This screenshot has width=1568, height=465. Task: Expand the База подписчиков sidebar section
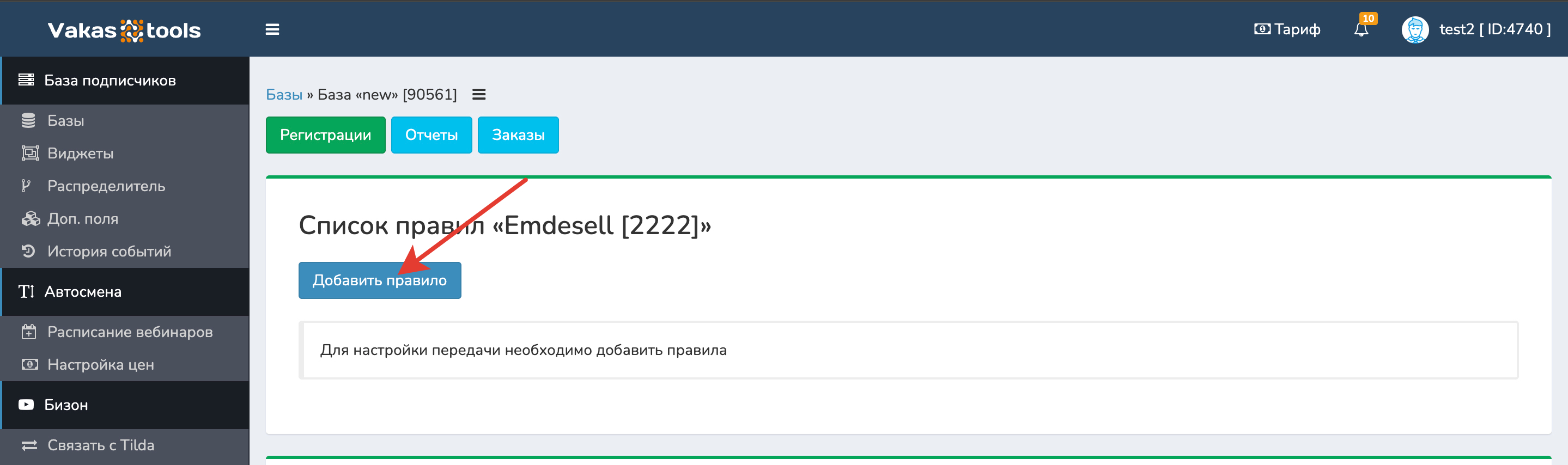click(110, 81)
